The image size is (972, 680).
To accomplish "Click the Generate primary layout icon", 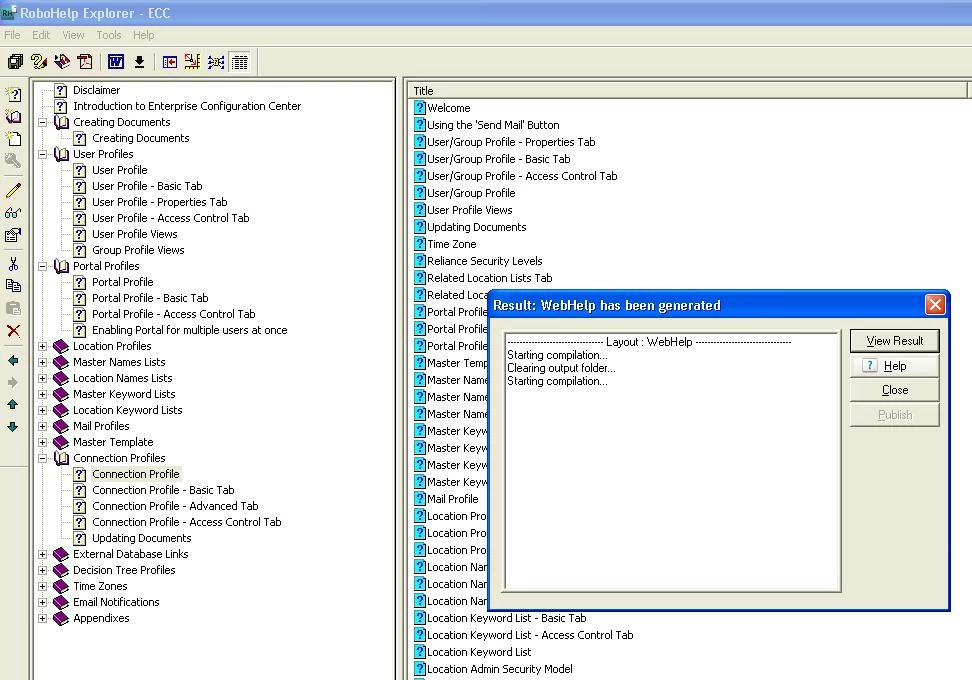I will click(x=61, y=62).
